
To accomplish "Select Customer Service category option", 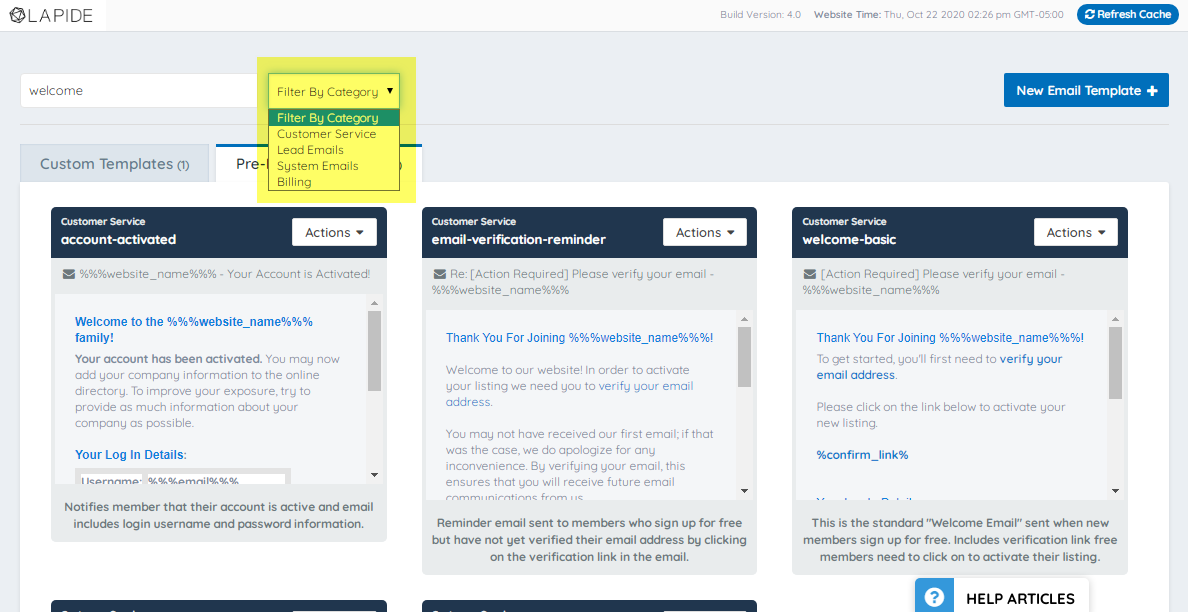I will coord(334,134).
